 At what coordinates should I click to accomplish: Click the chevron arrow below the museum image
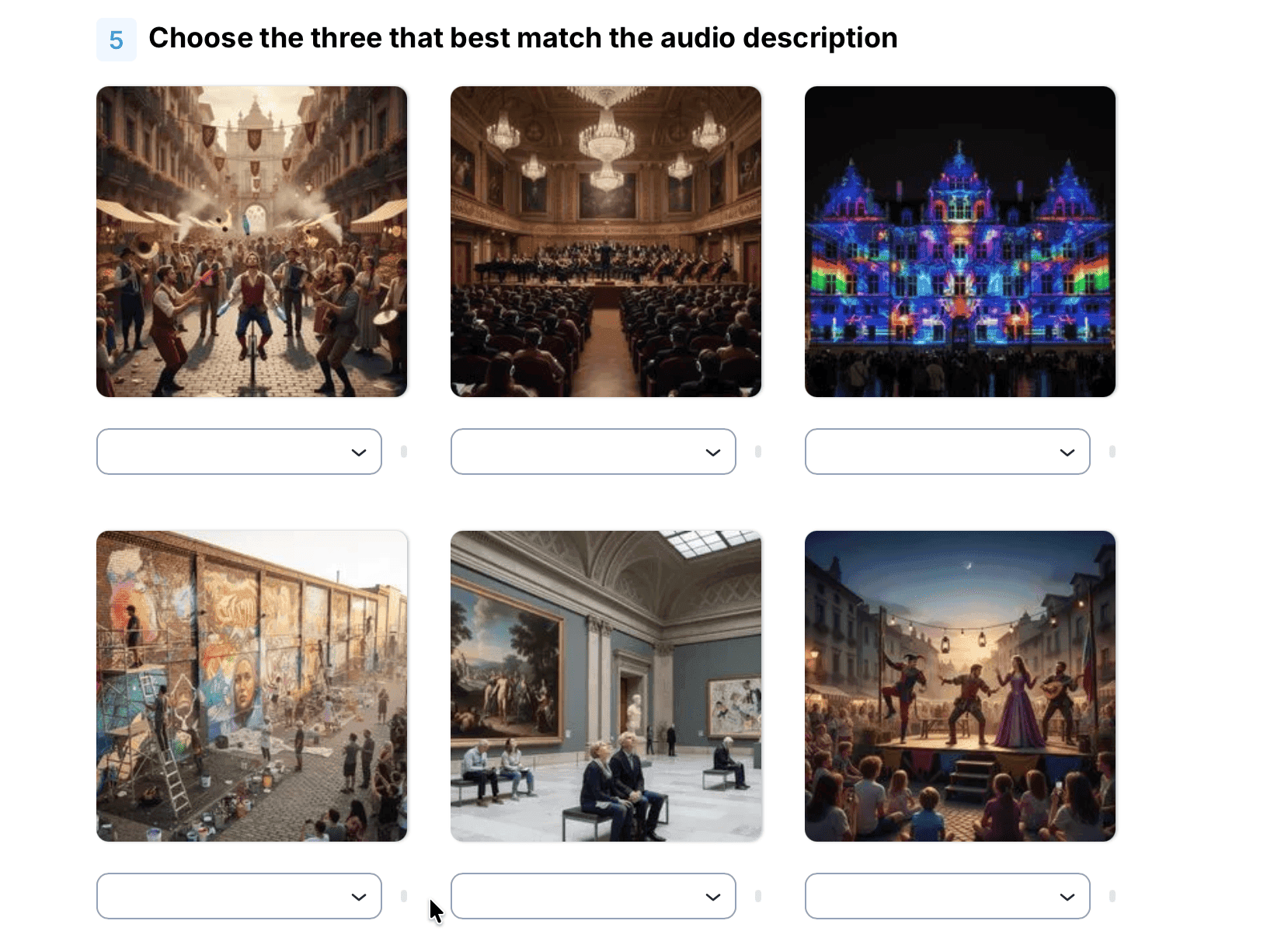point(713,897)
